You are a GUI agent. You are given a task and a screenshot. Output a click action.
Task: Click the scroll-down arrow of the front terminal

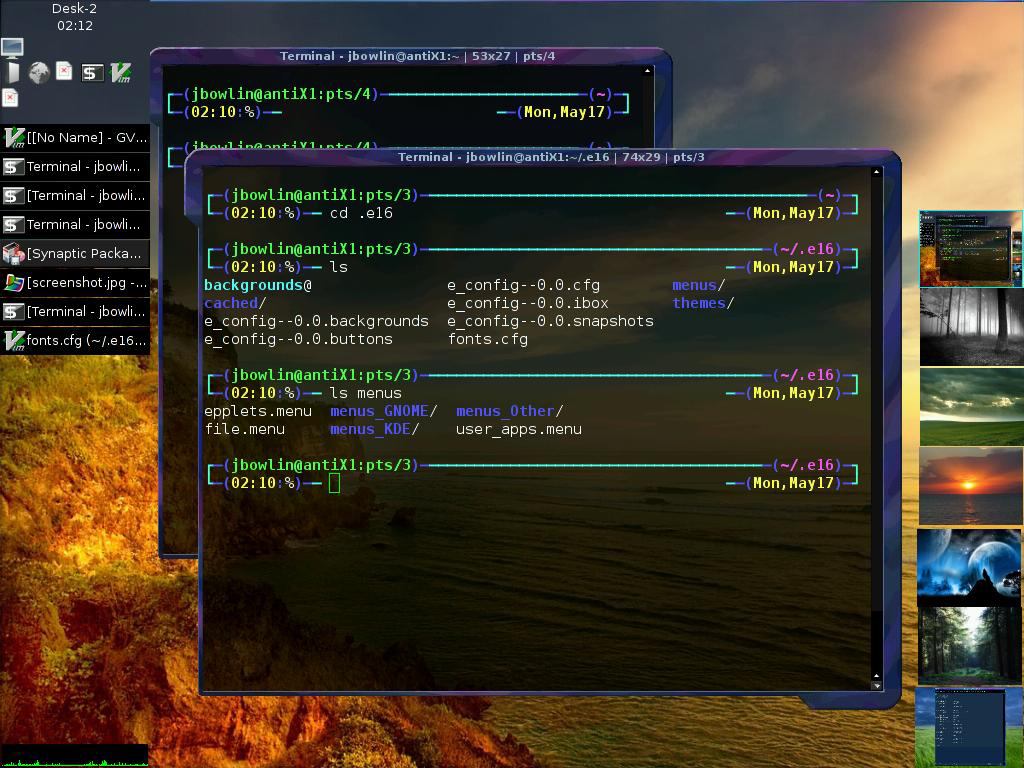[877, 684]
